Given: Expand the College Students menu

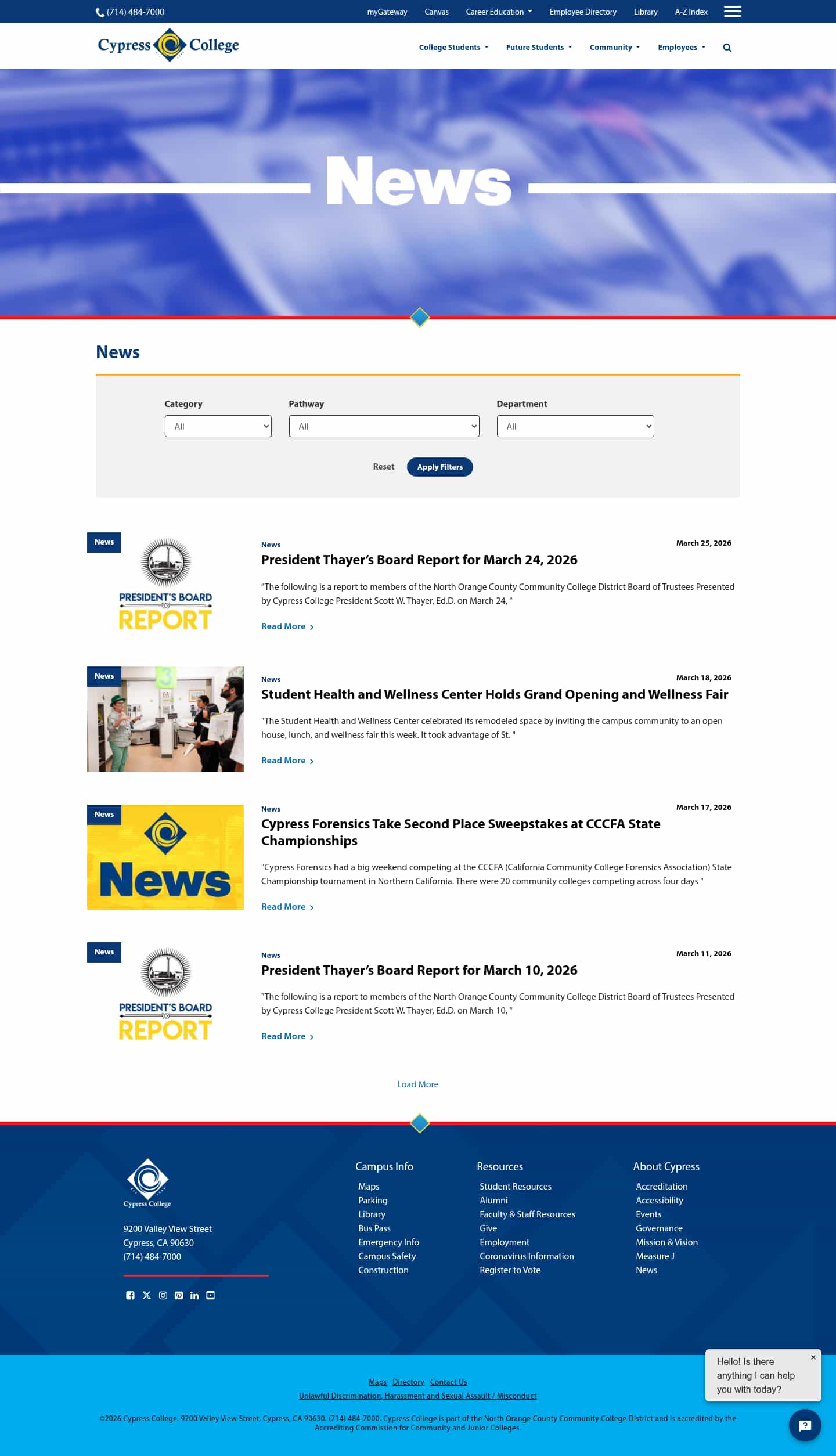Looking at the screenshot, I should click(454, 48).
